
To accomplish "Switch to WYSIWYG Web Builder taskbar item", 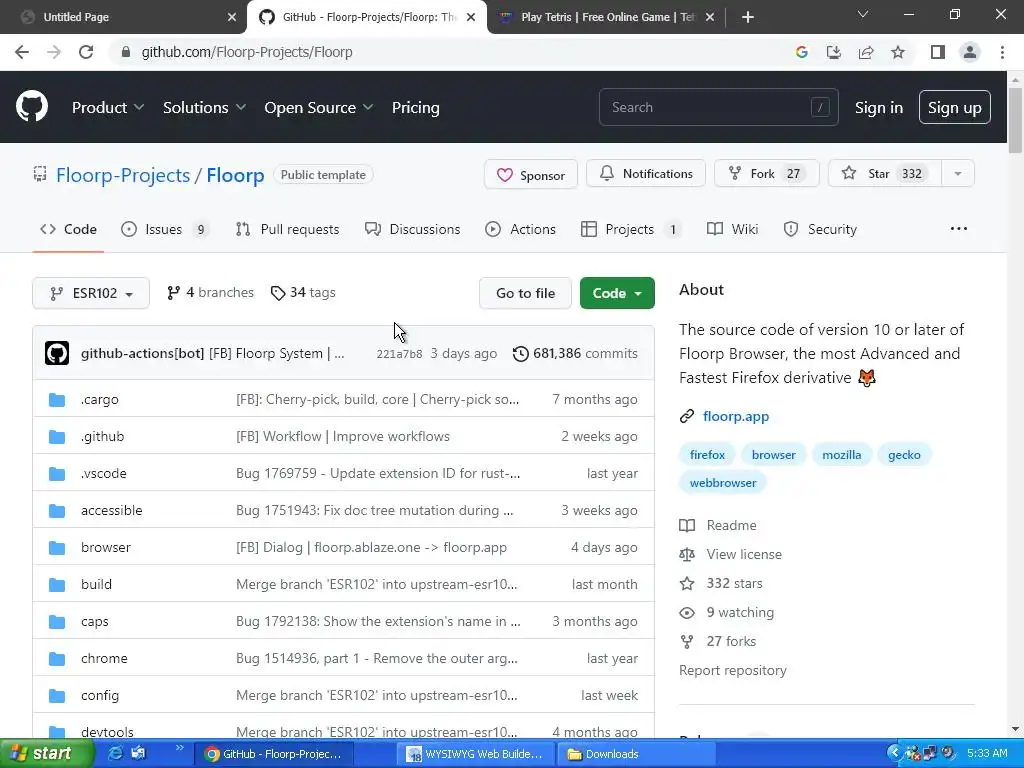I will pyautogui.click(x=476, y=754).
